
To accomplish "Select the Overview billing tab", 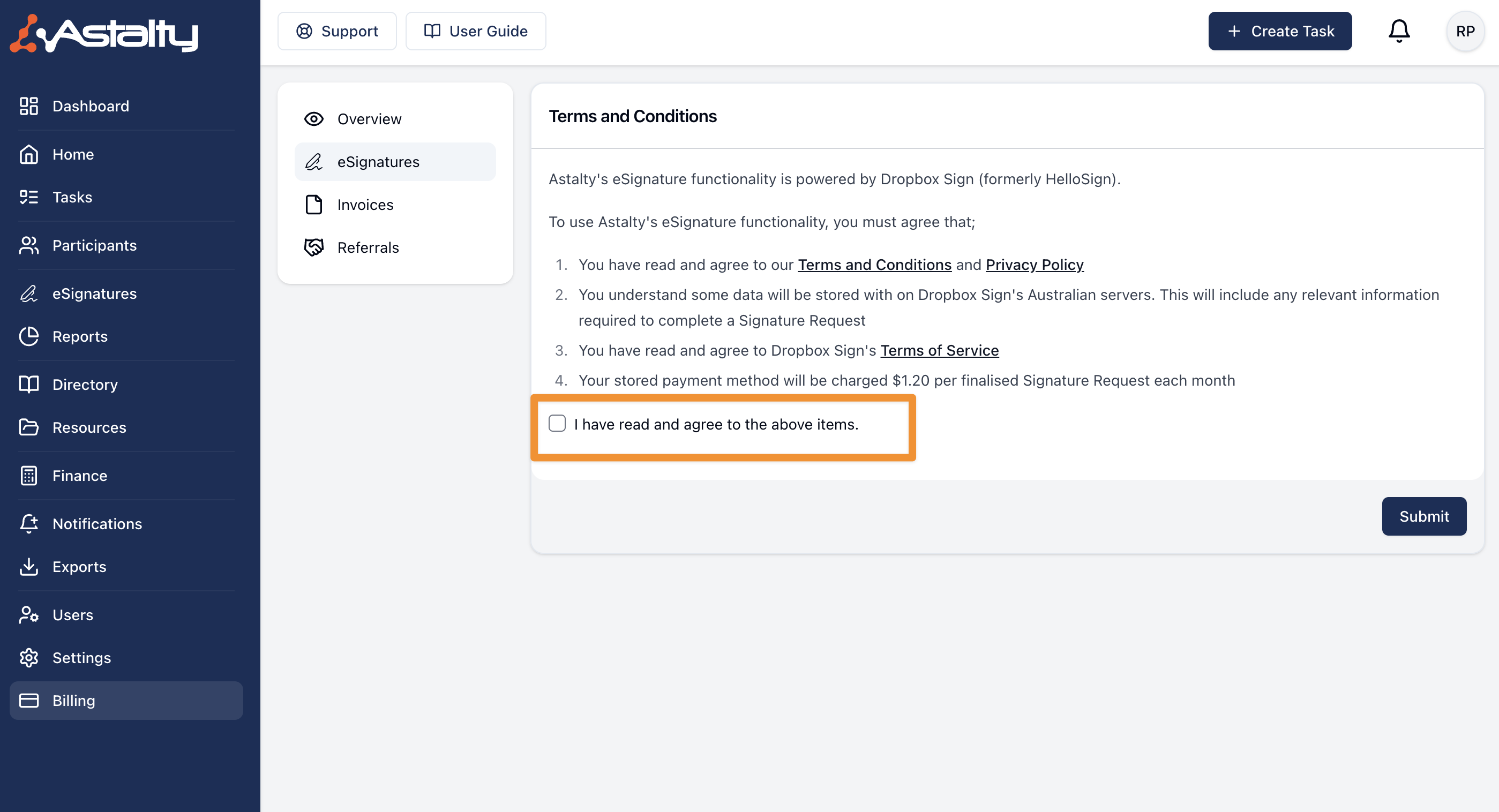I will pyautogui.click(x=369, y=119).
